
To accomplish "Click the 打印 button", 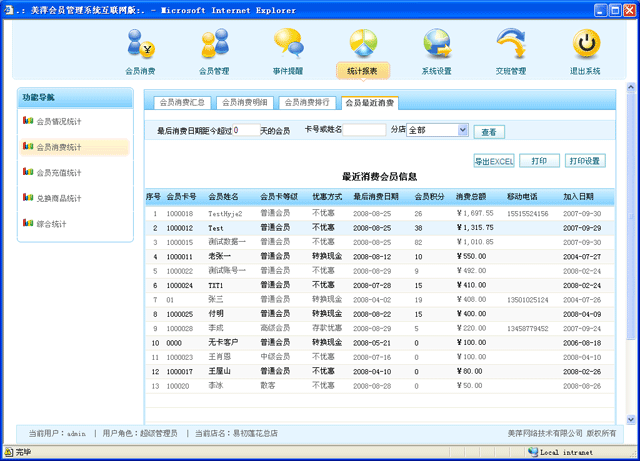I will pyautogui.click(x=539, y=161).
